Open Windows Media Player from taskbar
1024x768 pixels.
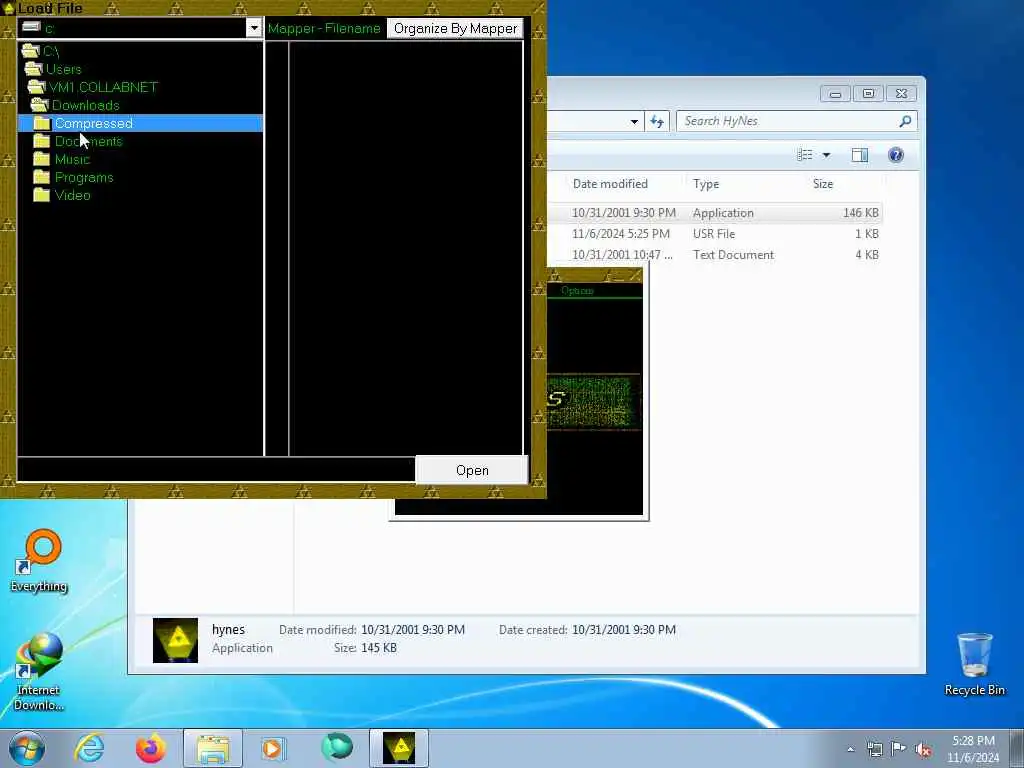[x=273, y=748]
